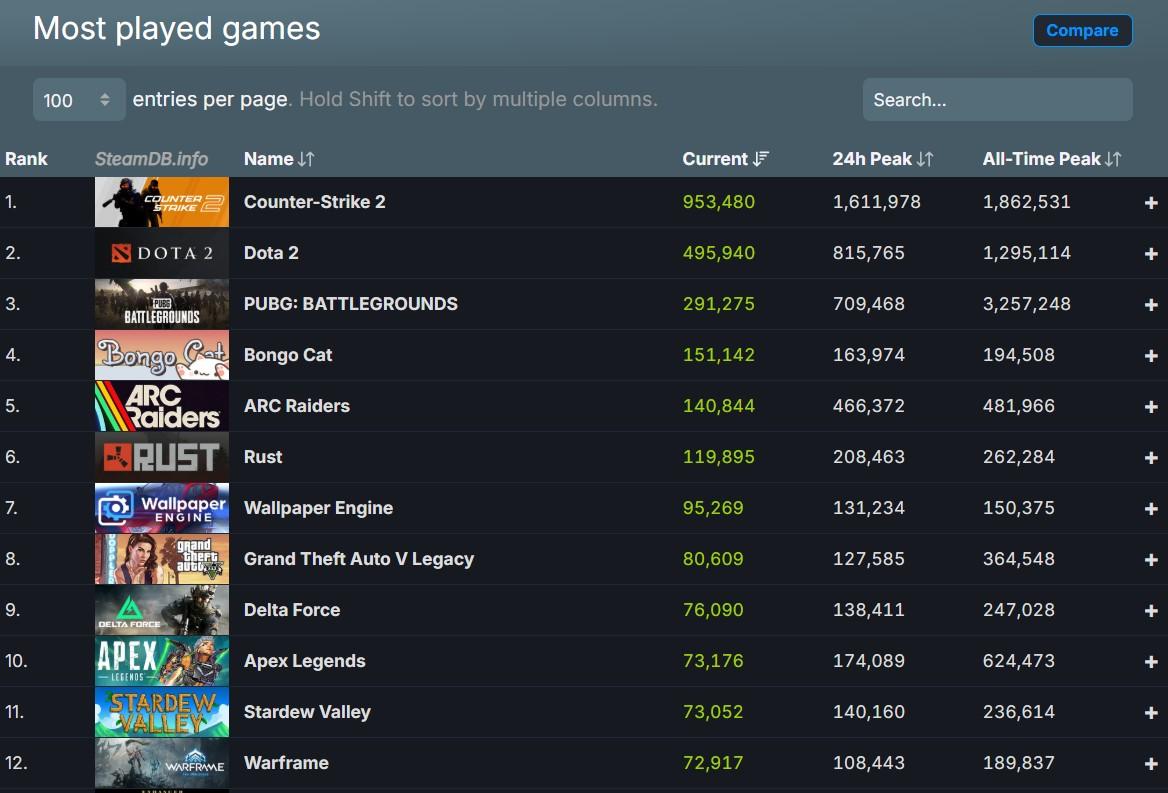The width and height of the screenshot is (1168, 793).
Task: Click plus icon in Rust row
Action: coord(1150,458)
